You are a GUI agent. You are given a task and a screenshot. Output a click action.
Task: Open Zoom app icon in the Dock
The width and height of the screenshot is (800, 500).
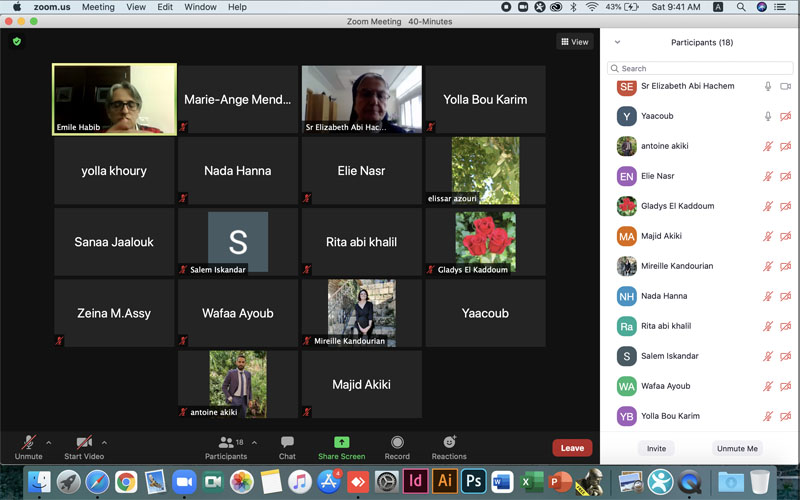pyautogui.click(x=184, y=482)
